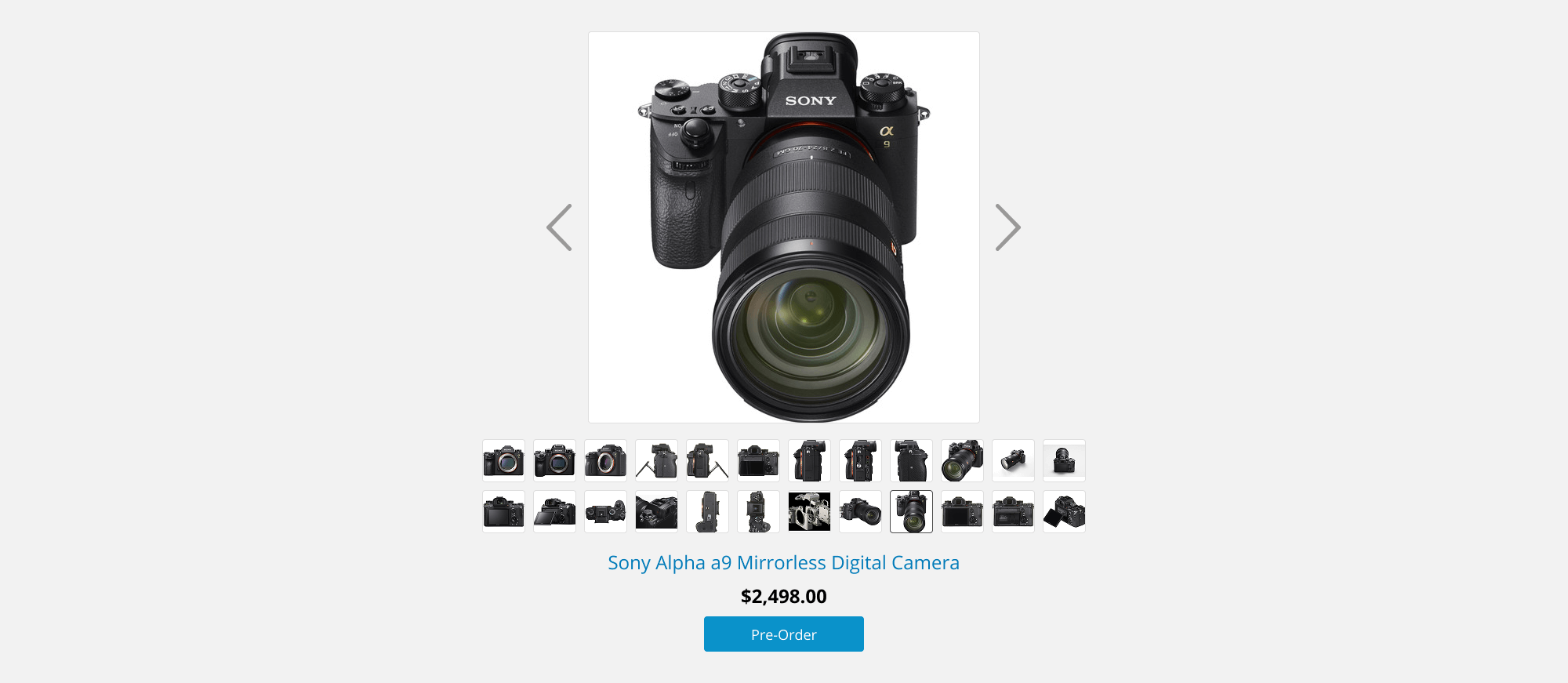Pick the top-row rear view thumbnail showing the LCD
This screenshot has height=683, width=1568.
click(x=758, y=460)
